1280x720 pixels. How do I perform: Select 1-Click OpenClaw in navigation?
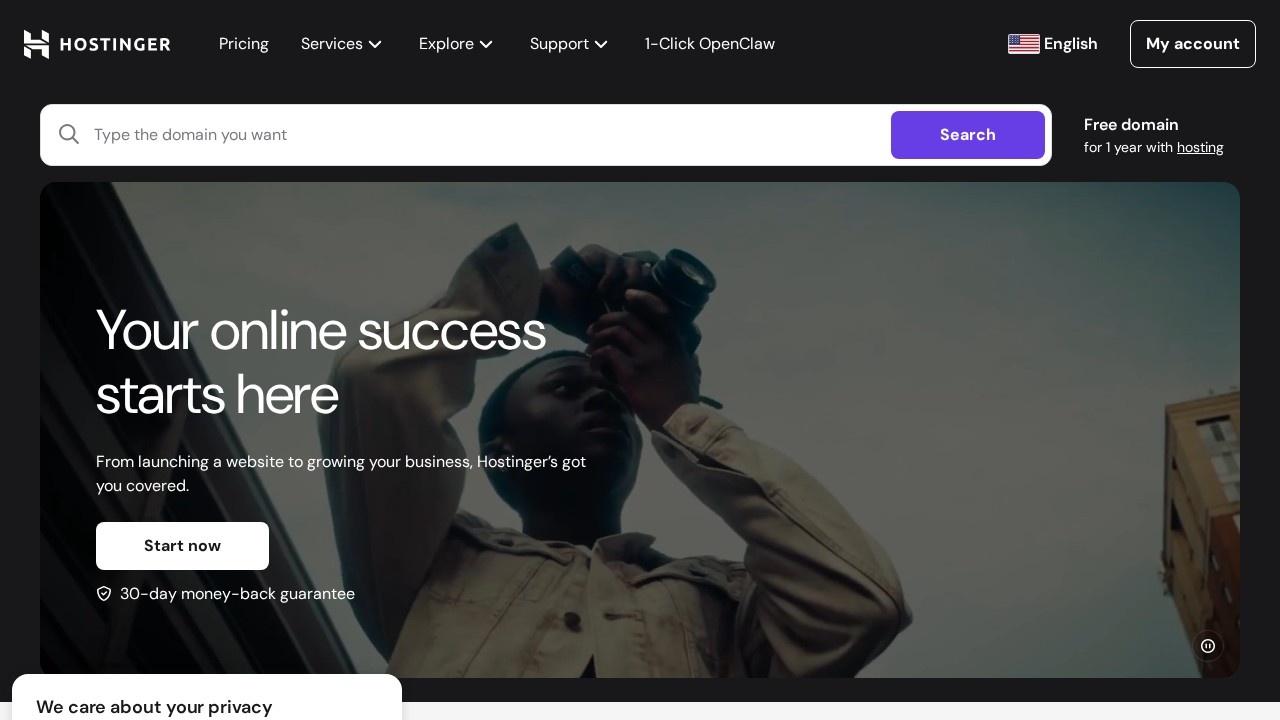click(710, 44)
